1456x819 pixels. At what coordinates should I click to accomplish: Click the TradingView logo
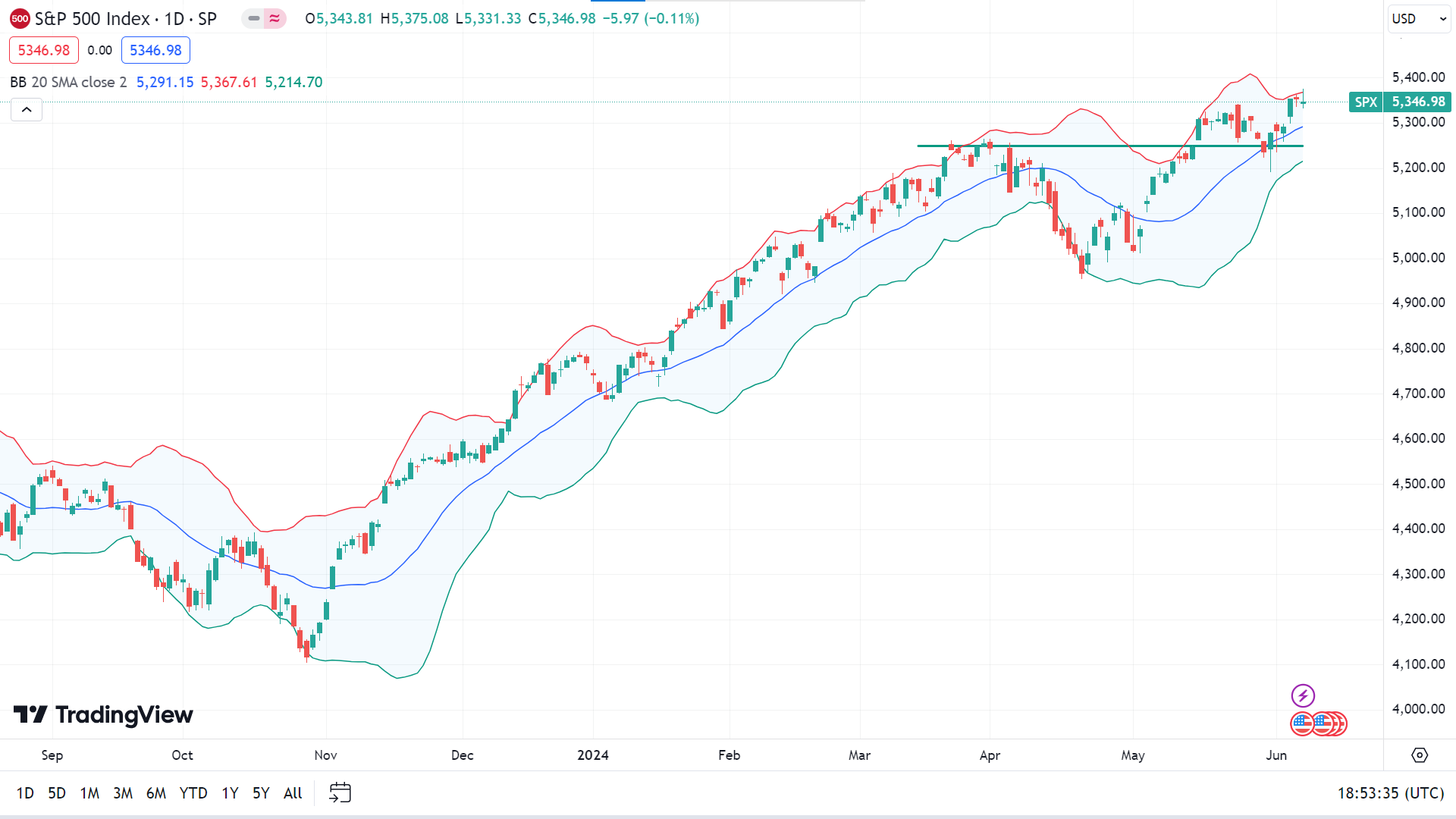(103, 714)
